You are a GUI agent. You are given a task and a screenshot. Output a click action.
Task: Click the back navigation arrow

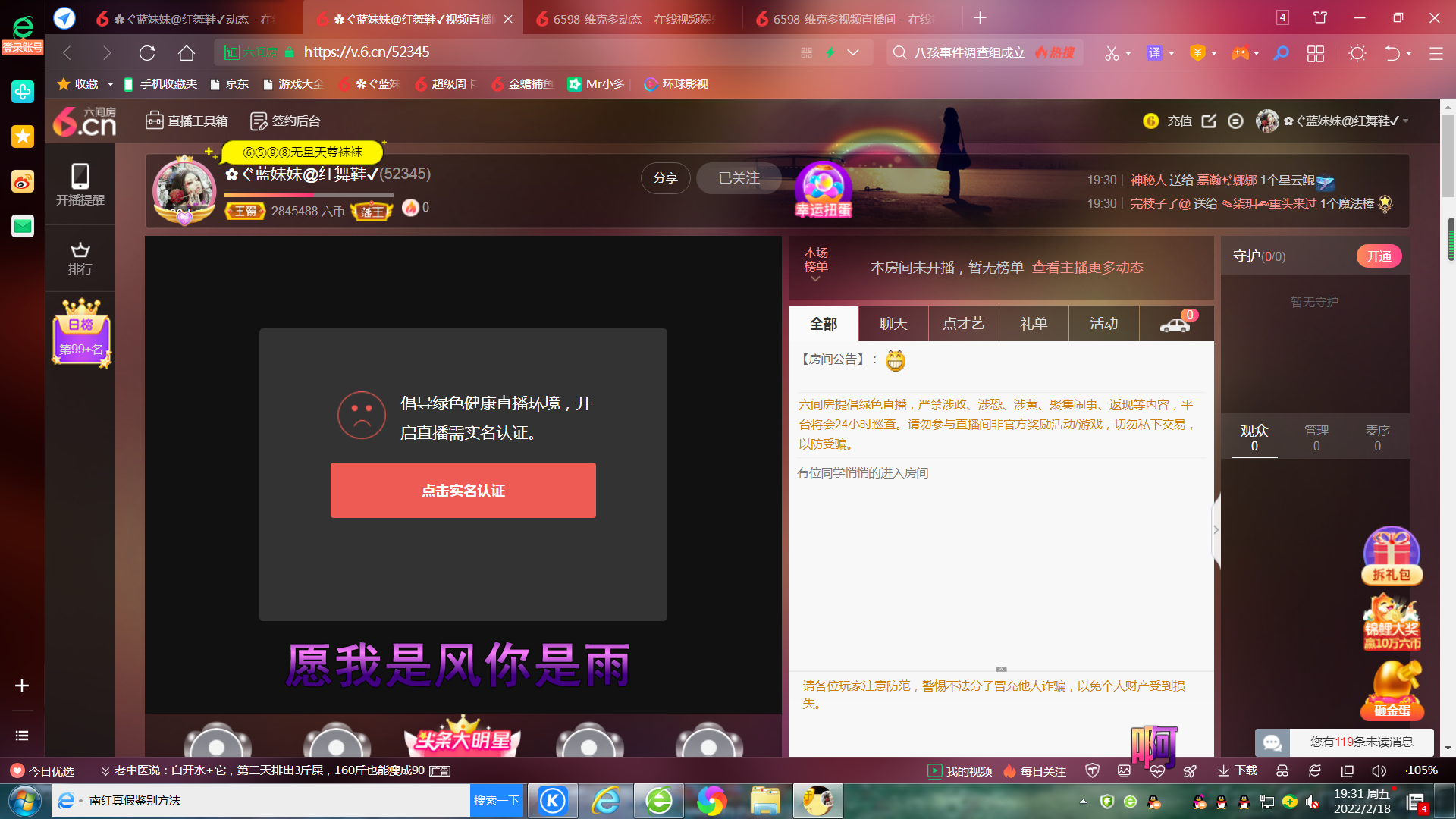(67, 52)
